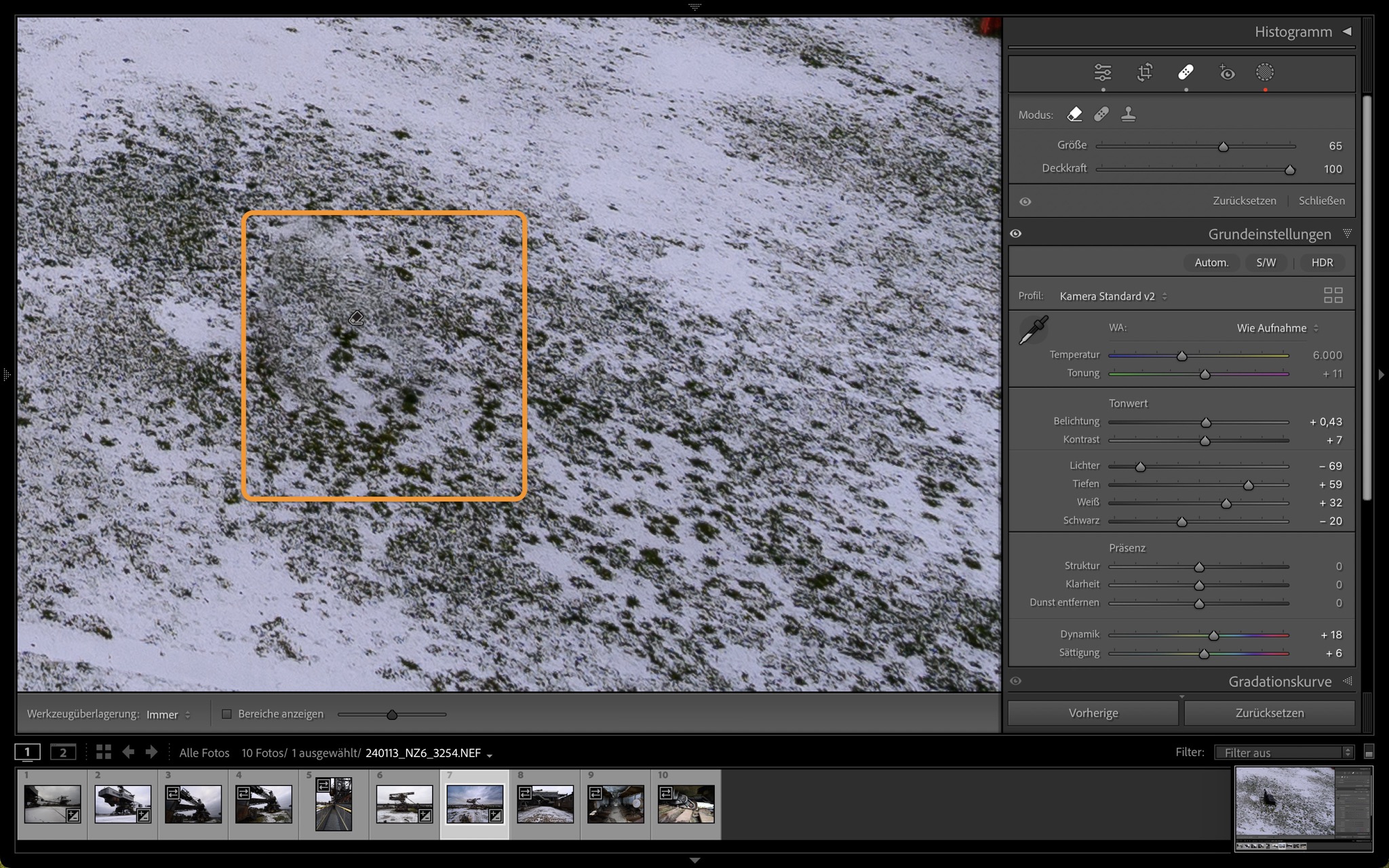The width and height of the screenshot is (1389, 868).
Task: Select filmstrip thumbnail number 3
Action: [193, 804]
